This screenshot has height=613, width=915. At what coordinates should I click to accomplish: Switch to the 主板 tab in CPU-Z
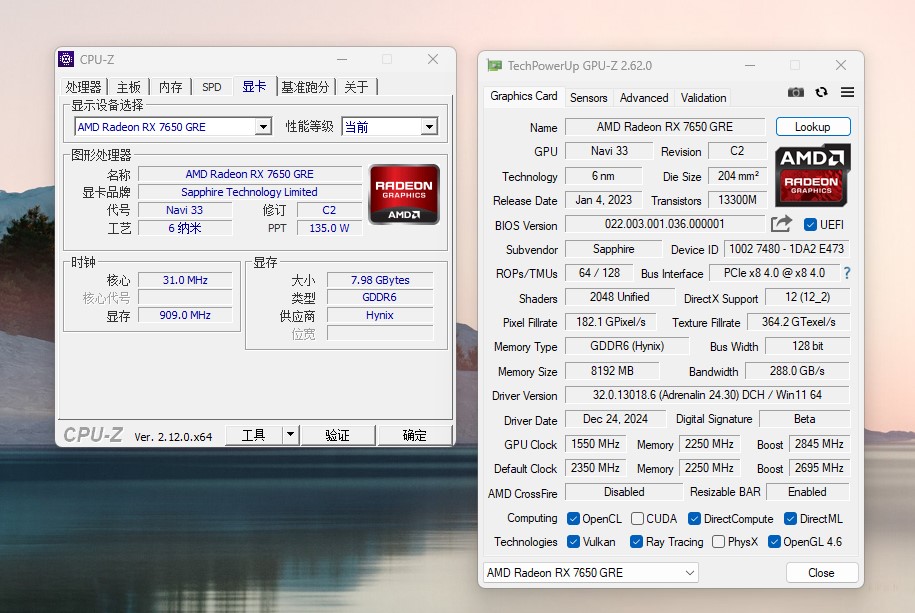(x=128, y=87)
